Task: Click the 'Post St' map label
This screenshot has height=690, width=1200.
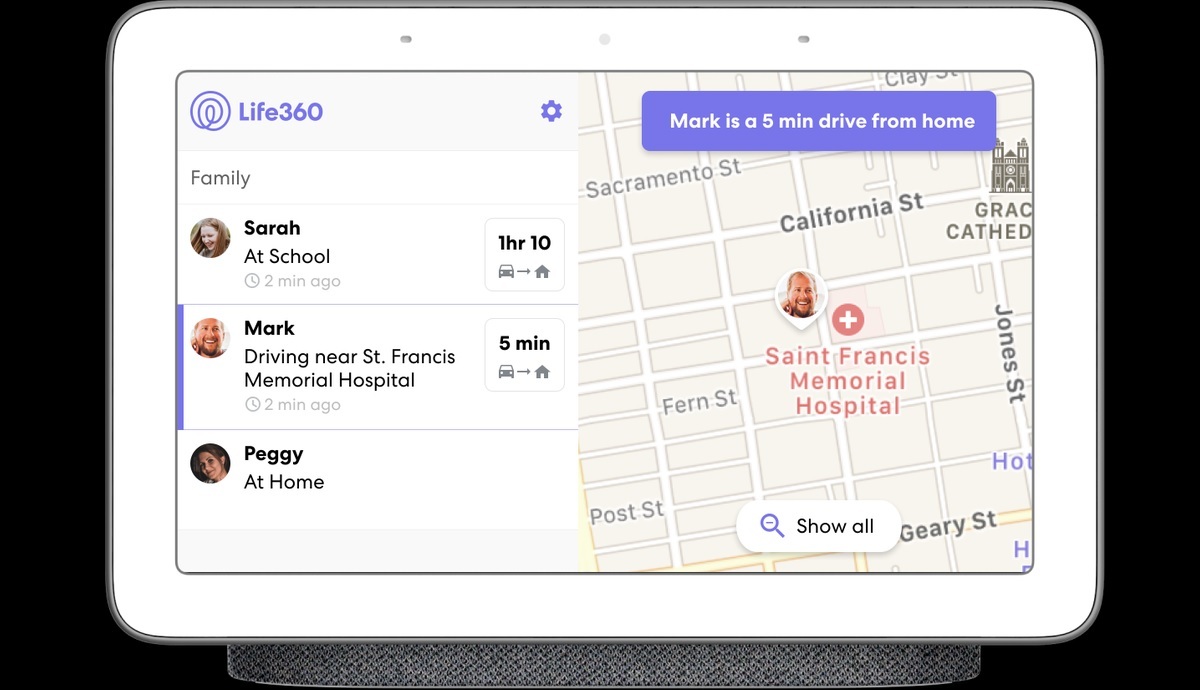Action: (x=627, y=514)
